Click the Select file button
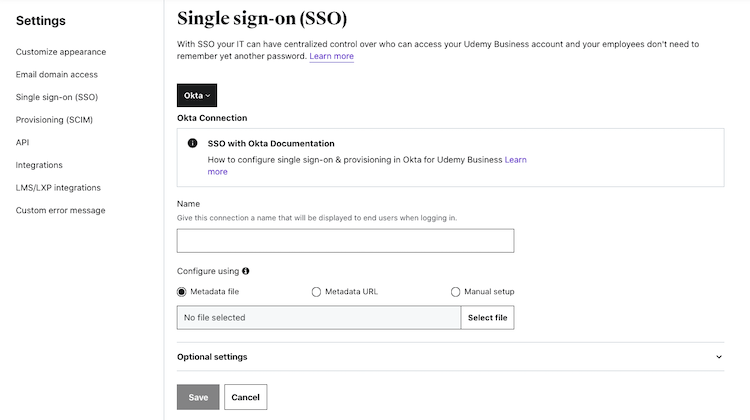This screenshot has width=750, height=420. pos(487,318)
